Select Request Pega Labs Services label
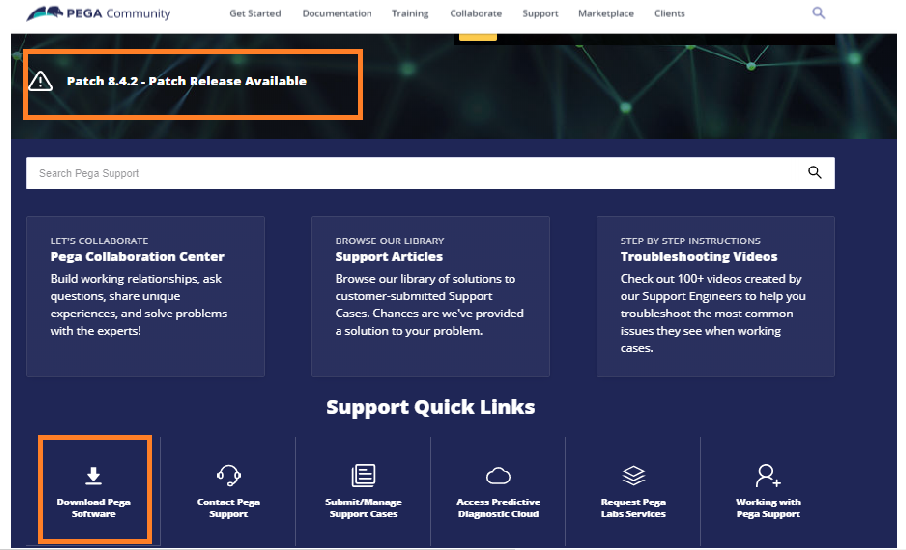Screen dimensions: 906x550 click(x=633, y=508)
